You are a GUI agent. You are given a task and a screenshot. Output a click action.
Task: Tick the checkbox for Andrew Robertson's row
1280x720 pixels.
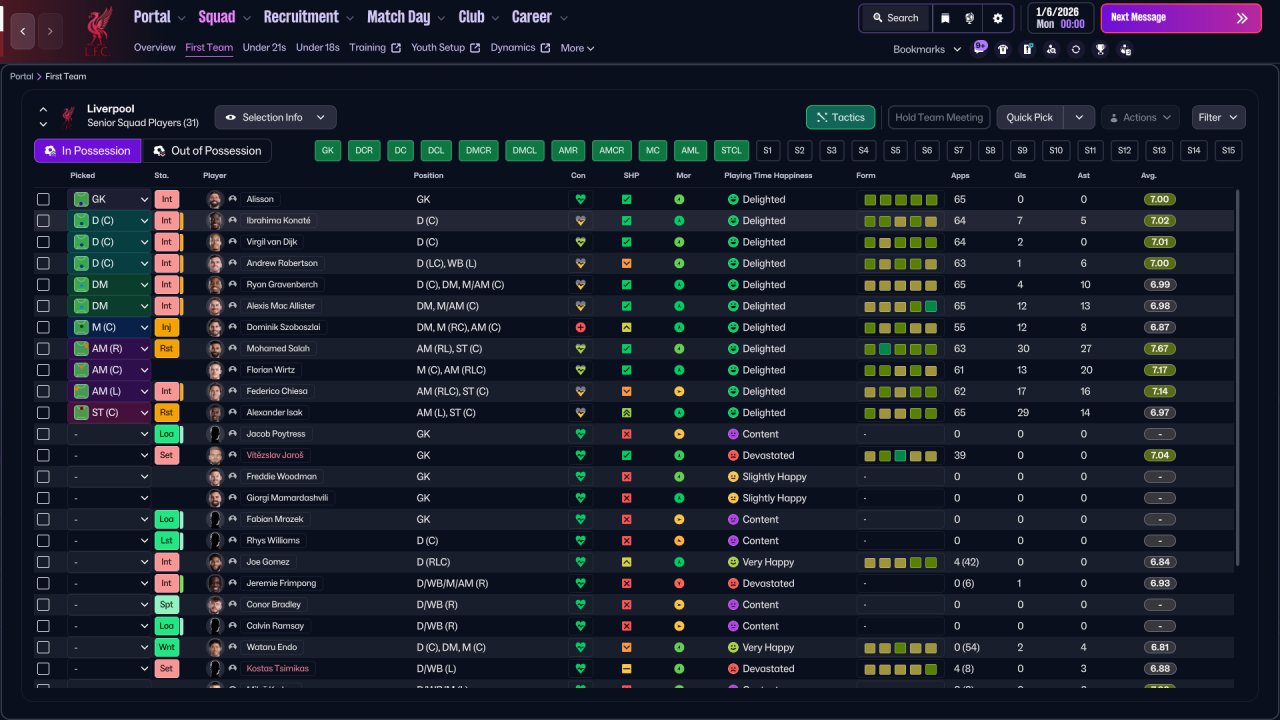43,263
